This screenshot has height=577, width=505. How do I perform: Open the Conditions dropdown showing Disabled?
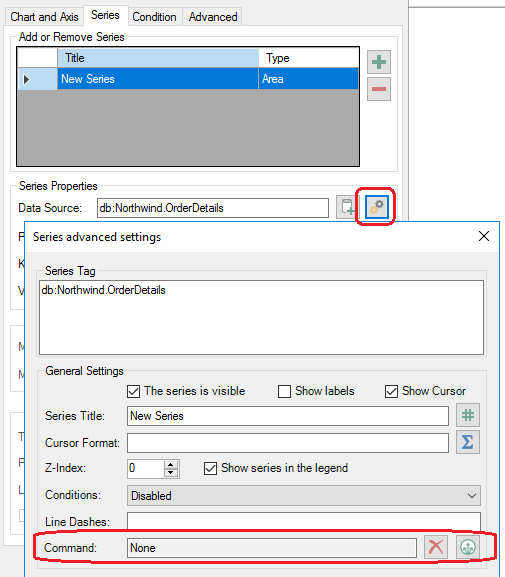pyautogui.click(x=304, y=495)
